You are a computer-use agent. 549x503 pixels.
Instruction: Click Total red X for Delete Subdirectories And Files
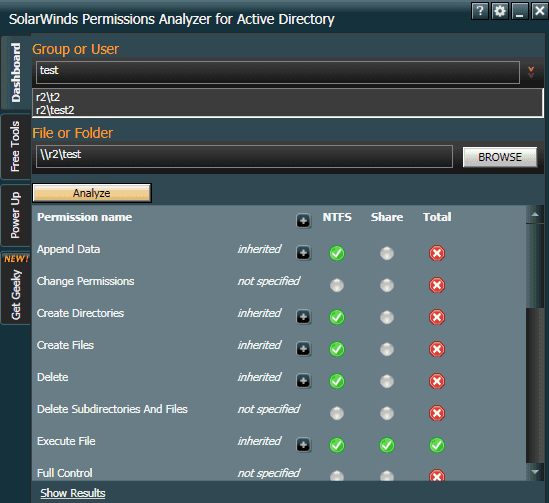[437, 413]
